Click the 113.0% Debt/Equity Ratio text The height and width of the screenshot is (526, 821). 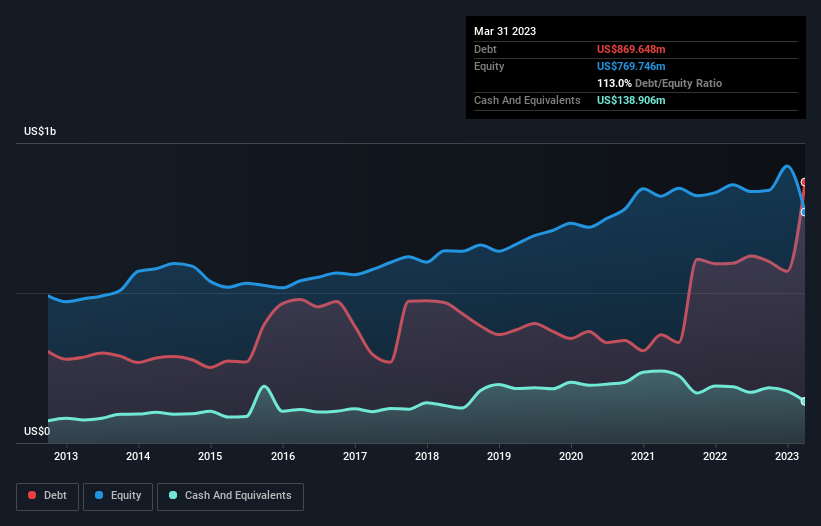click(x=659, y=83)
